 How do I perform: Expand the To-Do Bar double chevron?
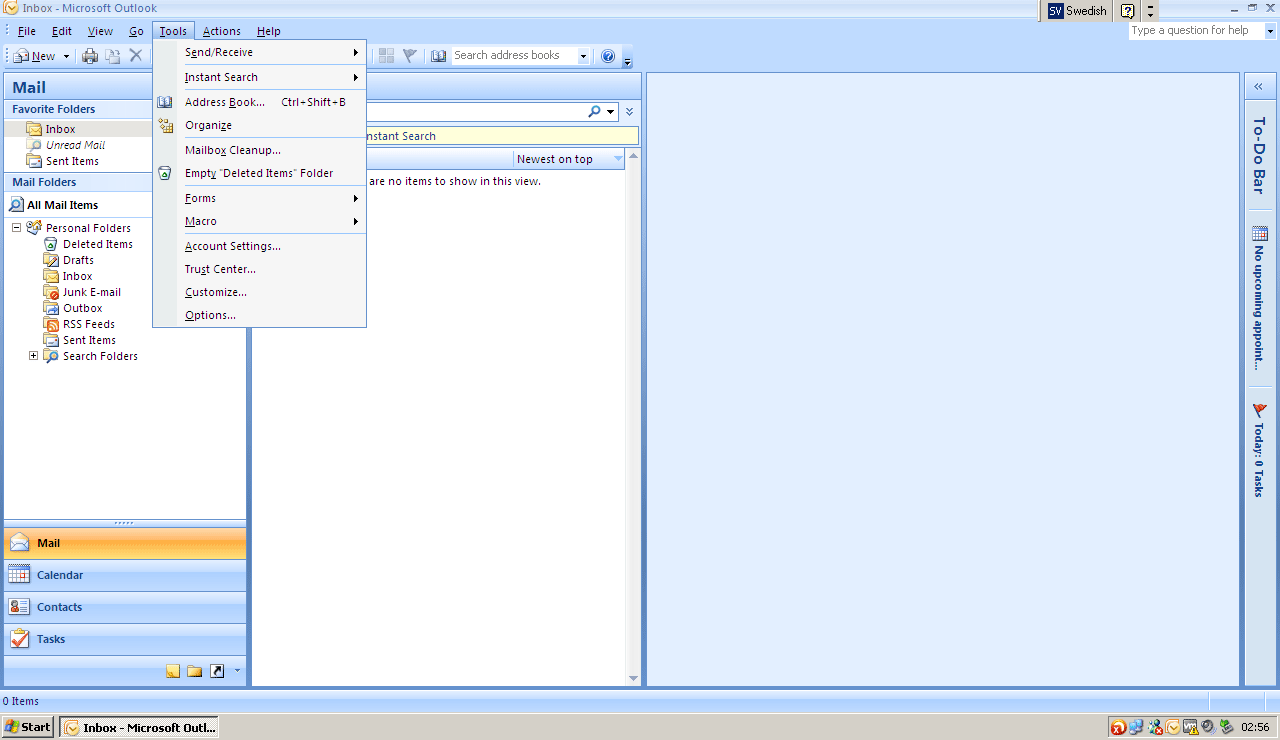[1259, 87]
